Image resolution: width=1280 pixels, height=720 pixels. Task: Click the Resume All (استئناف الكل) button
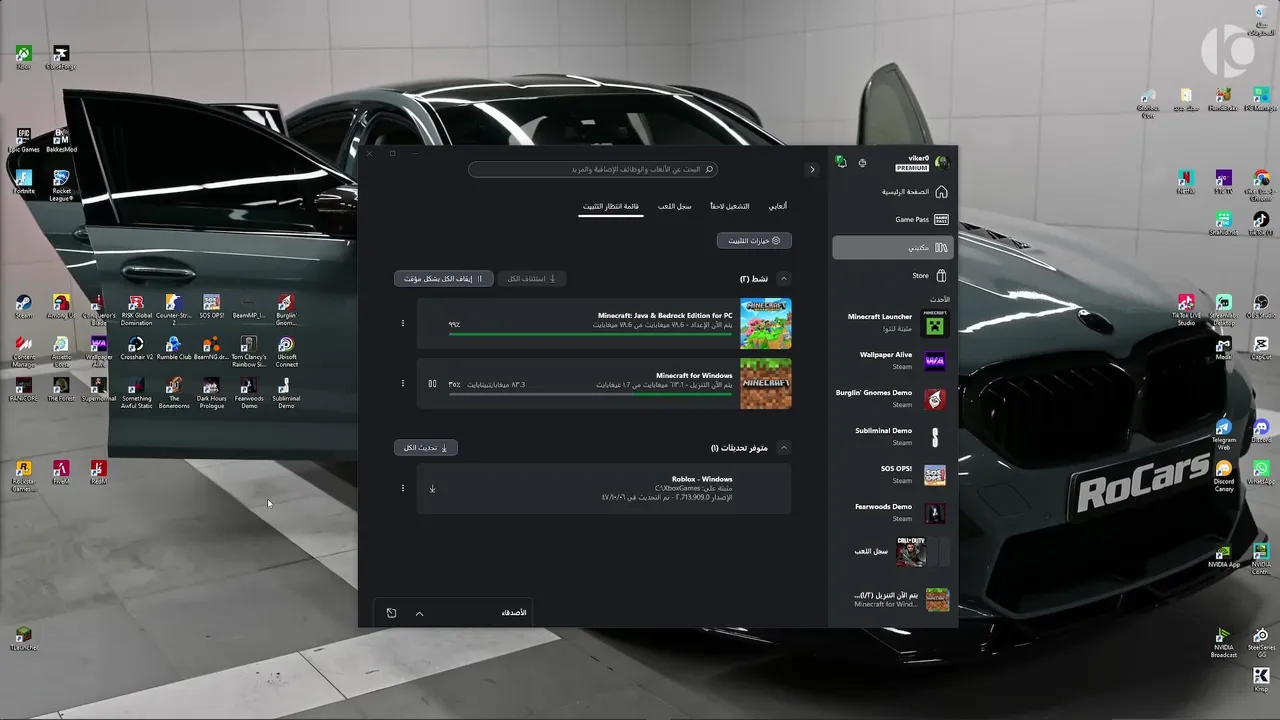coord(532,279)
